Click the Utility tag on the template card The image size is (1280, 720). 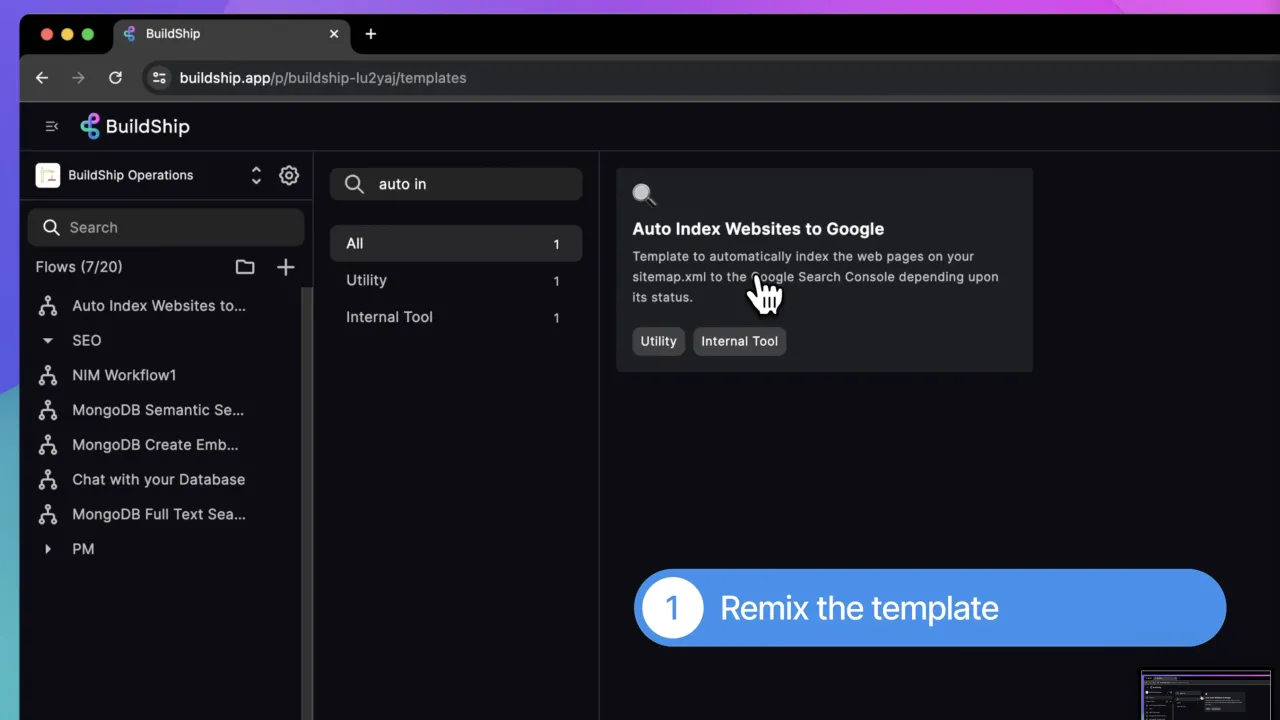point(659,341)
